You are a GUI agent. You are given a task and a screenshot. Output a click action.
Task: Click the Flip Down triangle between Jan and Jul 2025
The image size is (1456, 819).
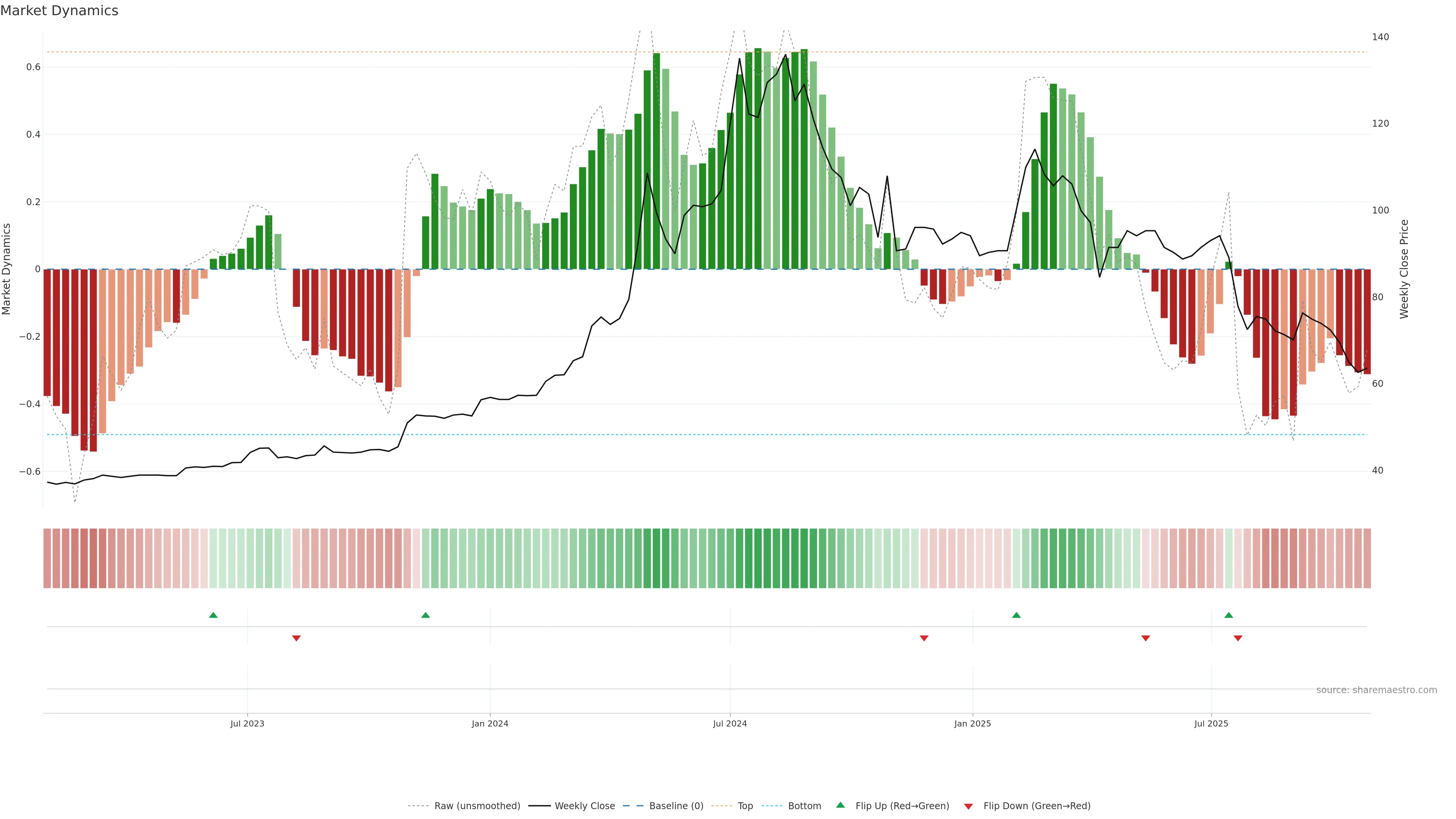pyautogui.click(x=1146, y=638)
